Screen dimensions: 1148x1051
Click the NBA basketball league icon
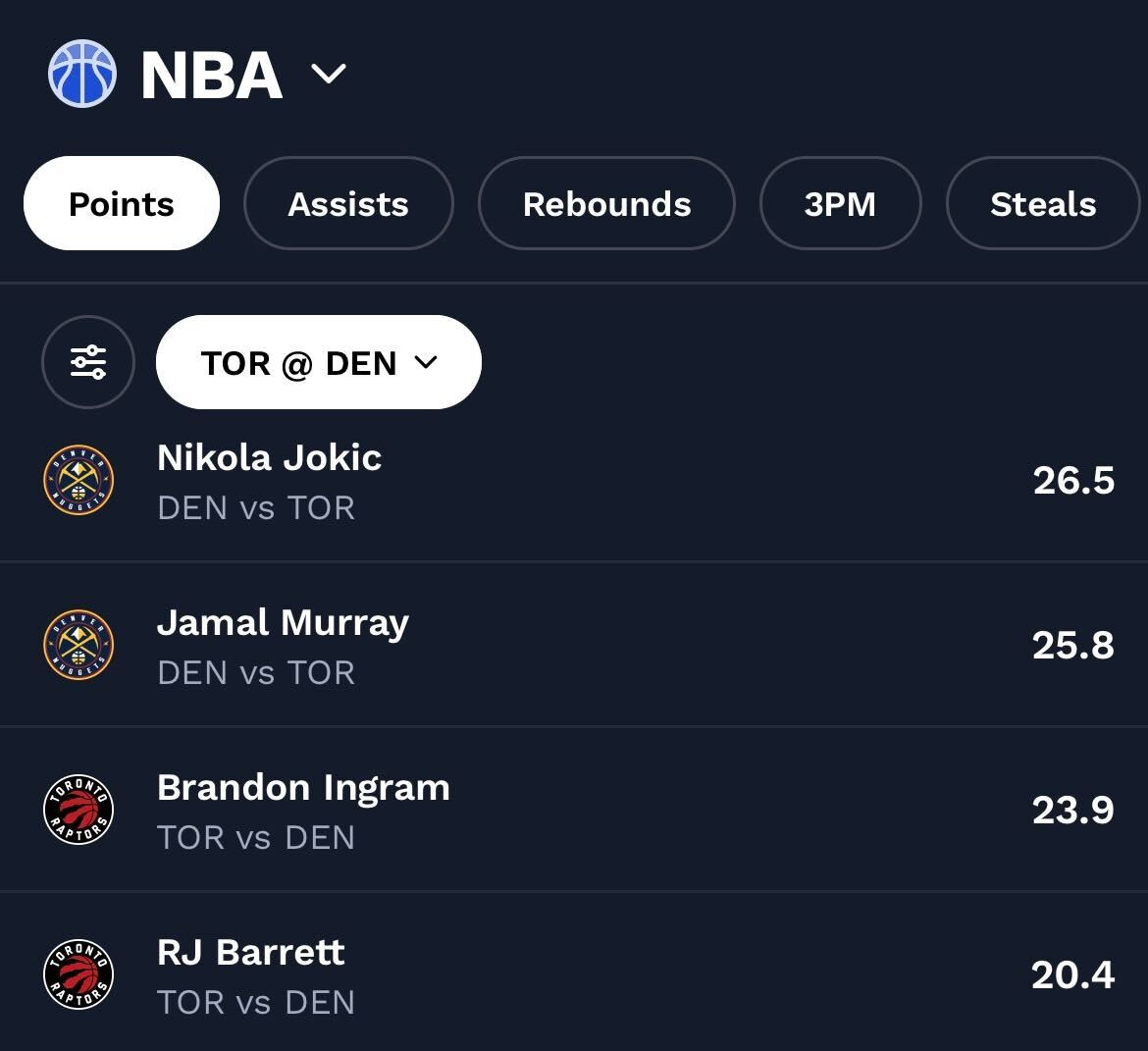coord(82,74)
